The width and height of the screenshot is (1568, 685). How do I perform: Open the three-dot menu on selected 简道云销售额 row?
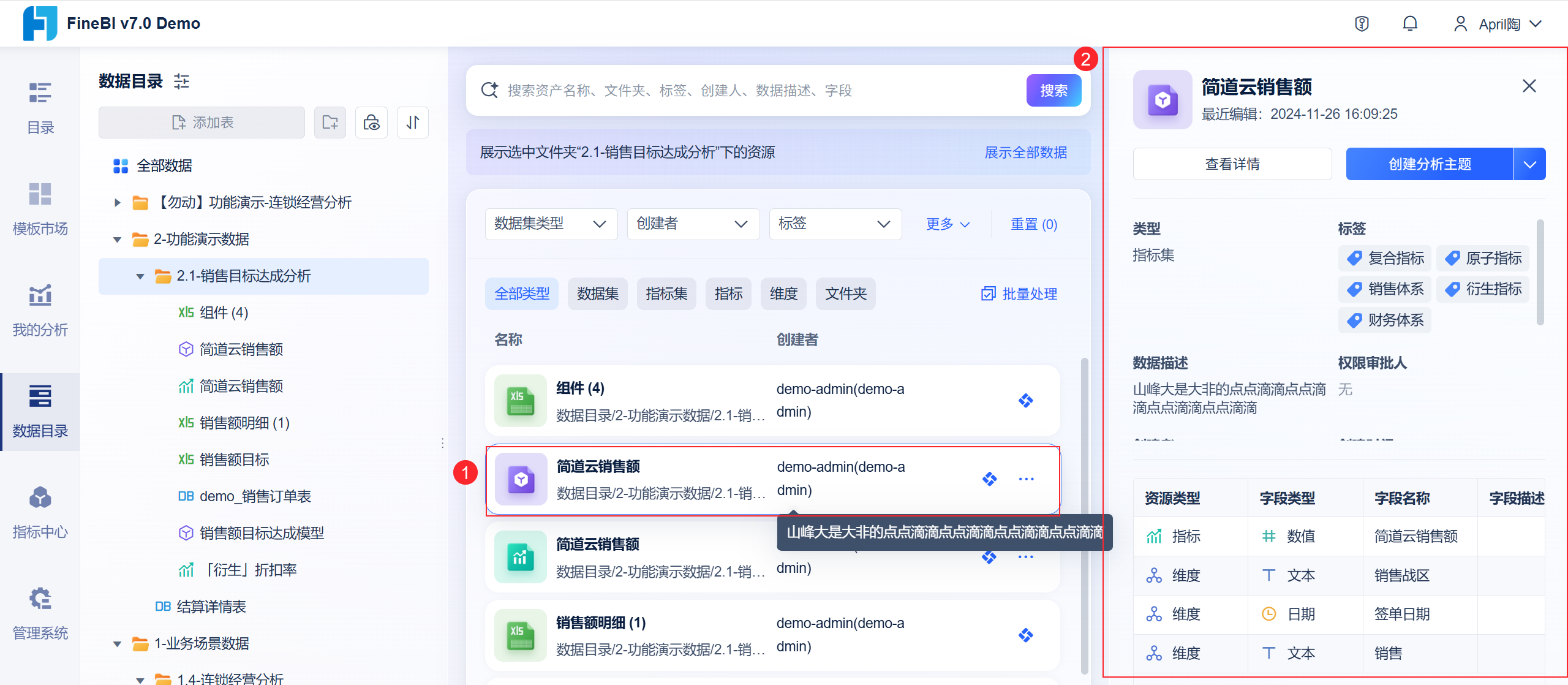1027,479
